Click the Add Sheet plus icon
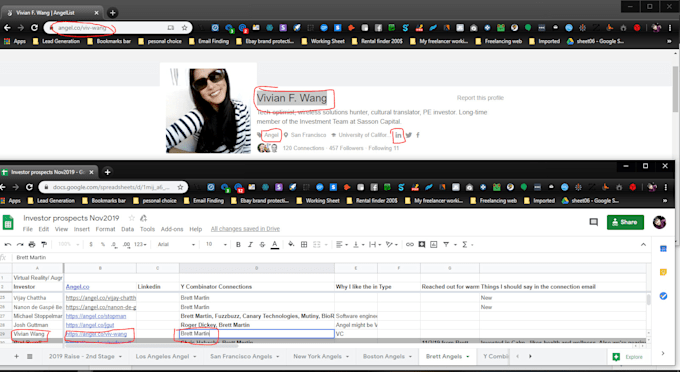Screen dimensions: 680x372 [16, 356]
